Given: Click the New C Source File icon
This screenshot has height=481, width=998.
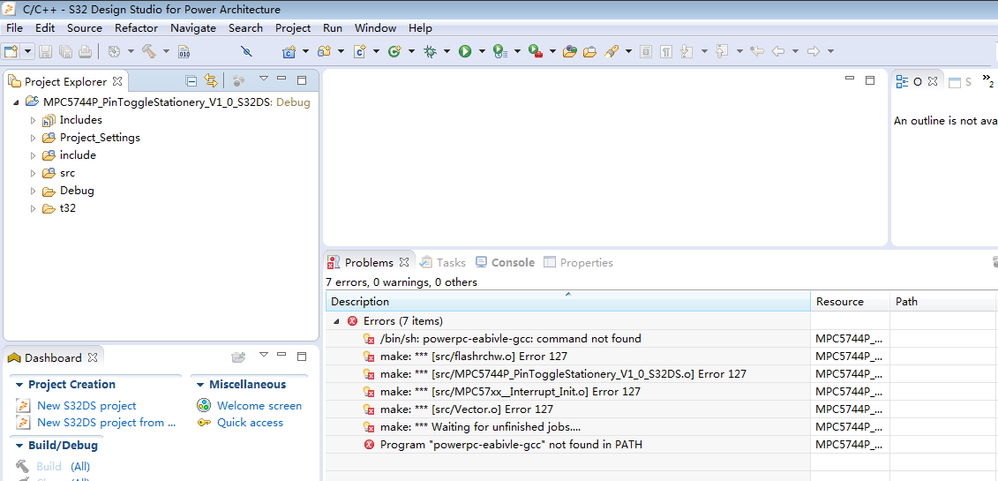Looking at the screenshot, I should (x=360, y=52).
